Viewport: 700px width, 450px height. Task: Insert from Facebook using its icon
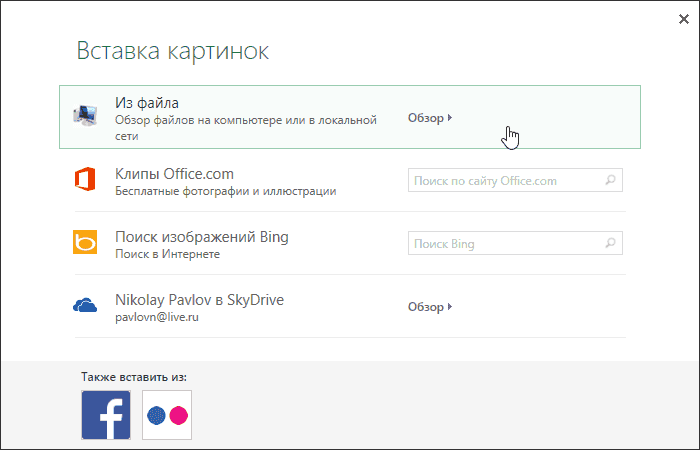[106, 415]
